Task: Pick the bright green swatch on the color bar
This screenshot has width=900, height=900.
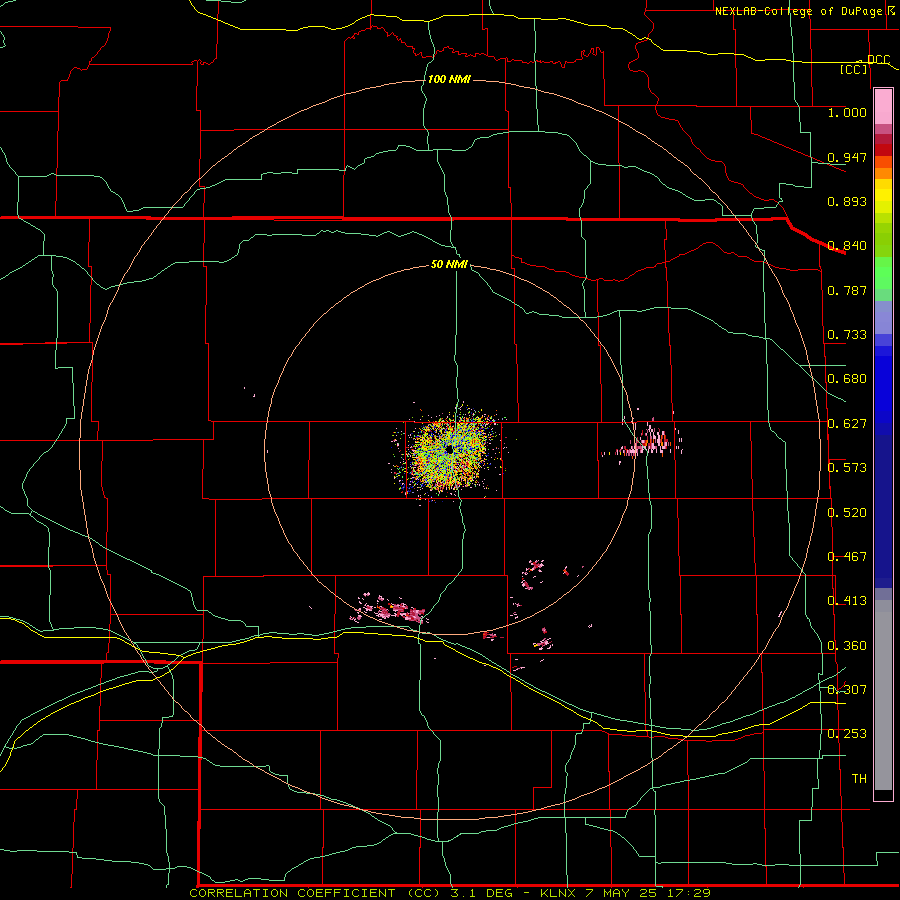Action: click(883, 273)
